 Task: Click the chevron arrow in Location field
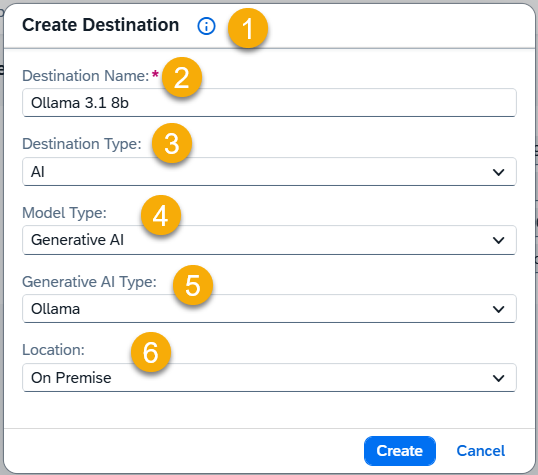[498, 378]
